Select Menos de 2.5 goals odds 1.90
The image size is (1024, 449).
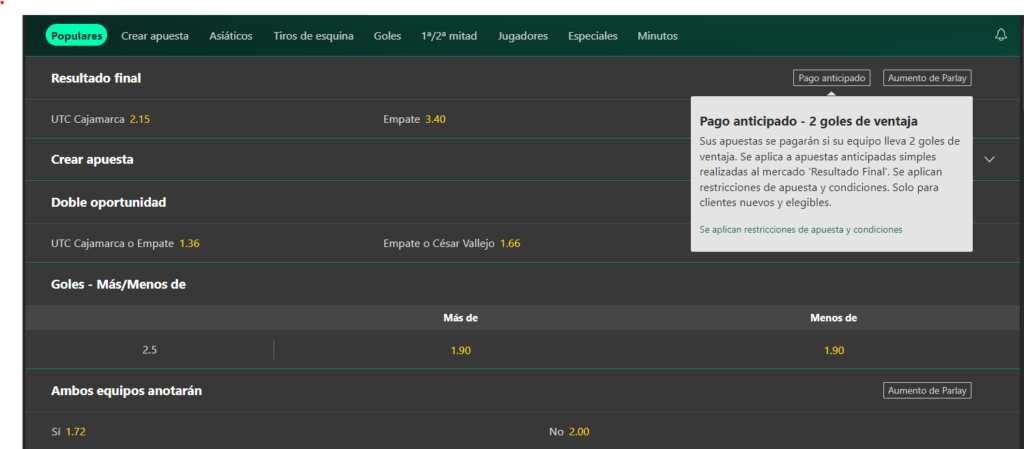[x=834, y=350]
